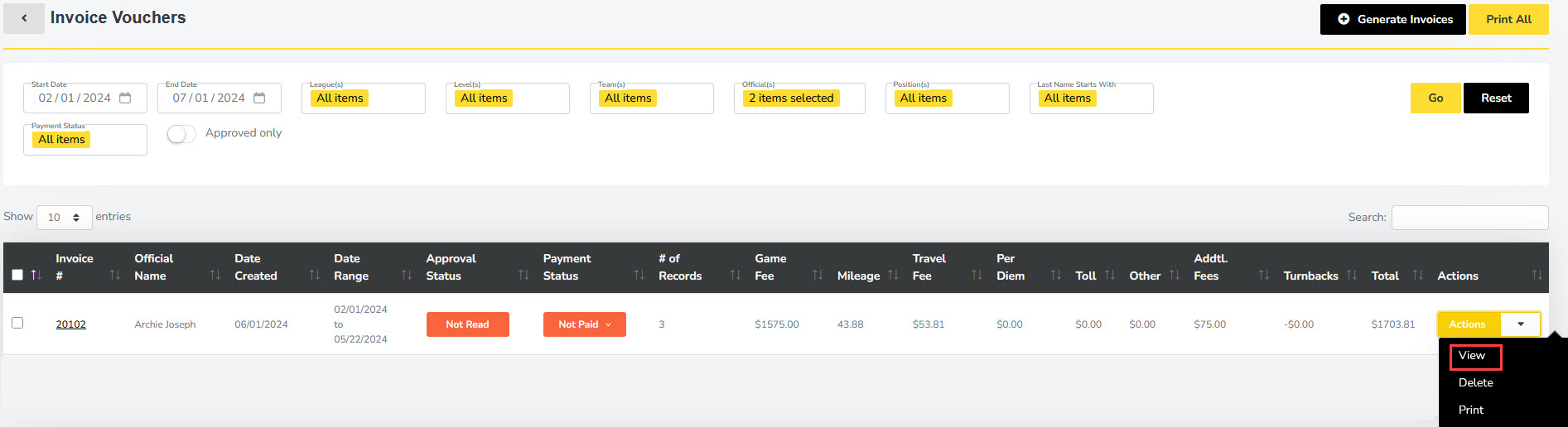Screen dimensions: 1568x427
Task: Toggle the Approved only switch
Action: pos(181,134)
